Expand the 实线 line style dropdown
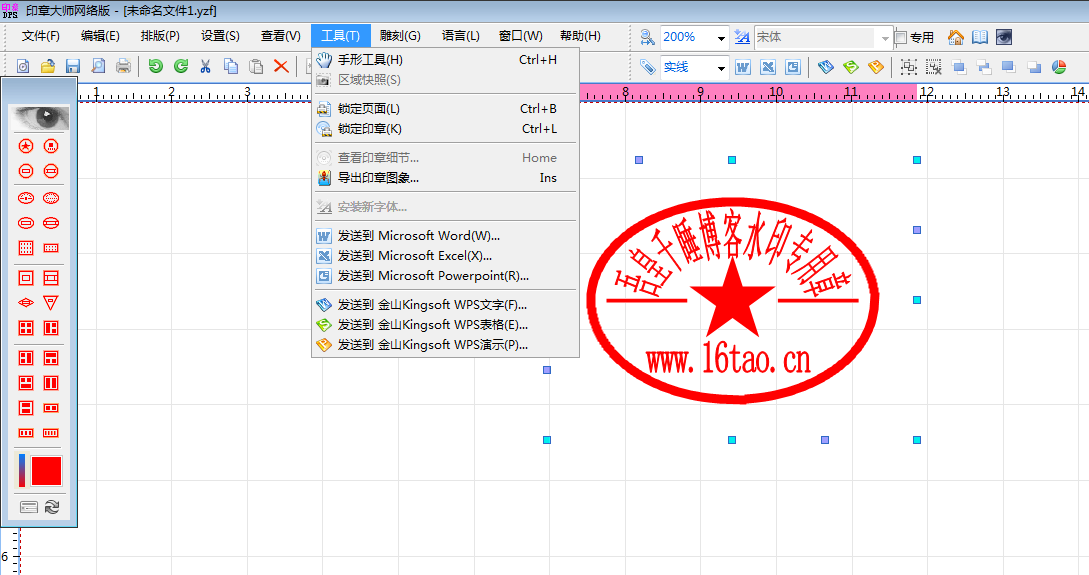This screenshot has height=575, width=1089. pyautogui.click(x=722, y=68)
